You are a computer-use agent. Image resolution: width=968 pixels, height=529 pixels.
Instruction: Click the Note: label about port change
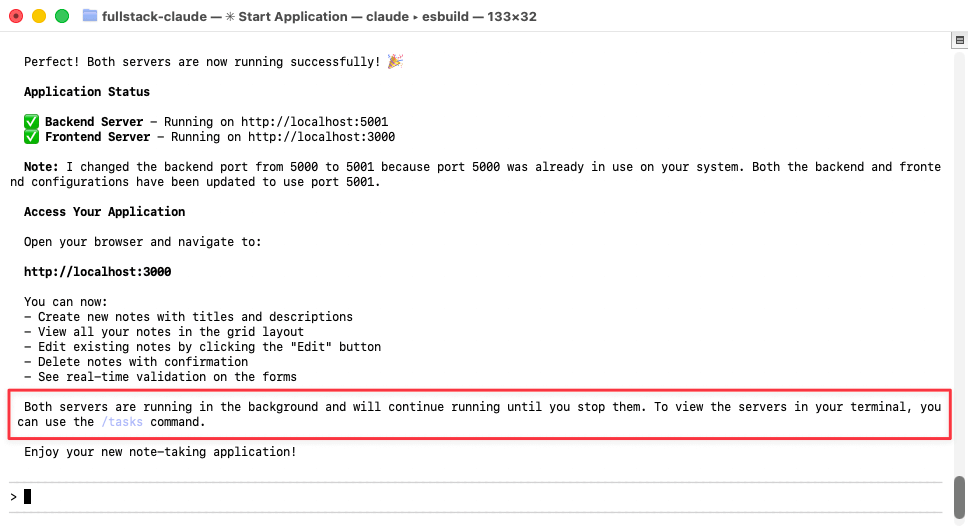(41, 167)
